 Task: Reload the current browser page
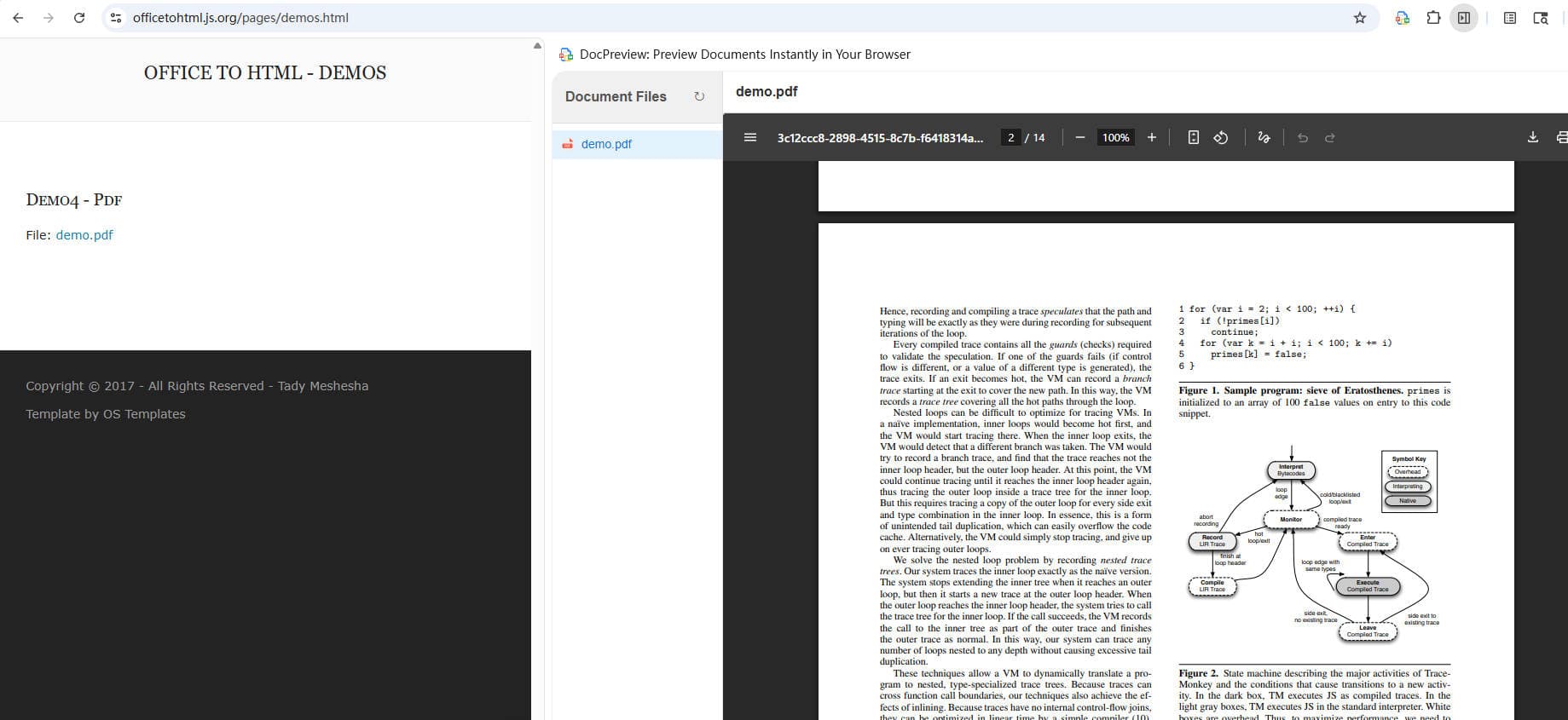click(79, 17)
